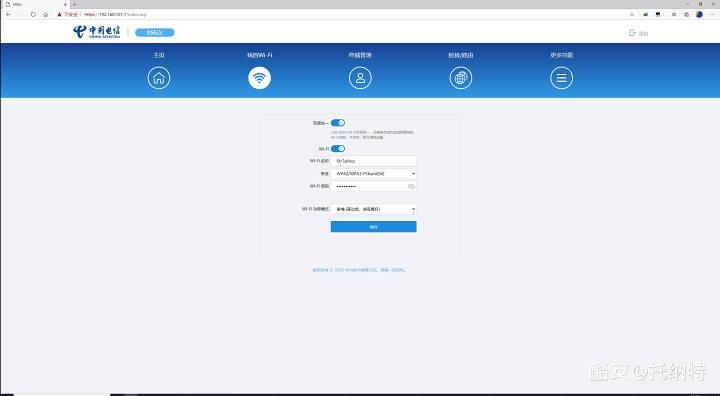720x396 pixels.
Task: Click the logout text link
Action: [x=643, y=34]
